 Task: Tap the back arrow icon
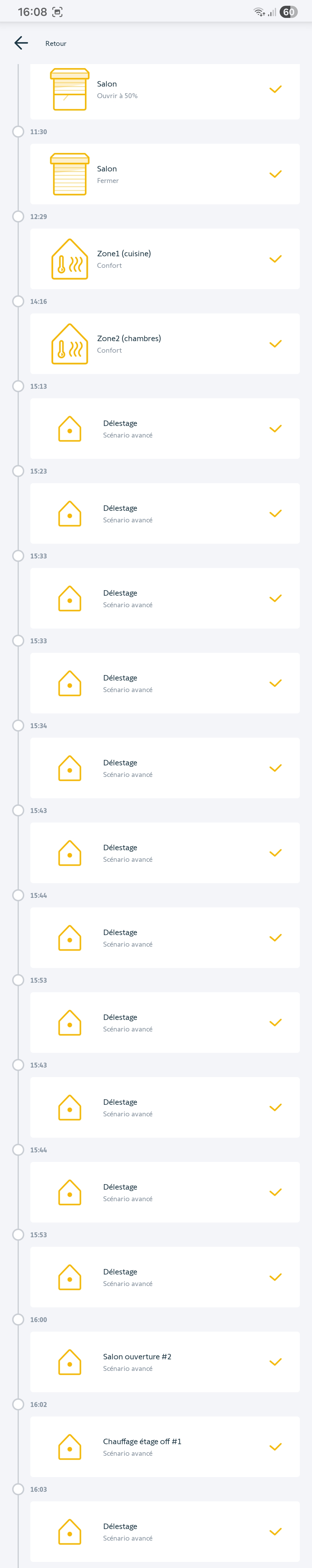pyautogui.click(x=21, y=43)
